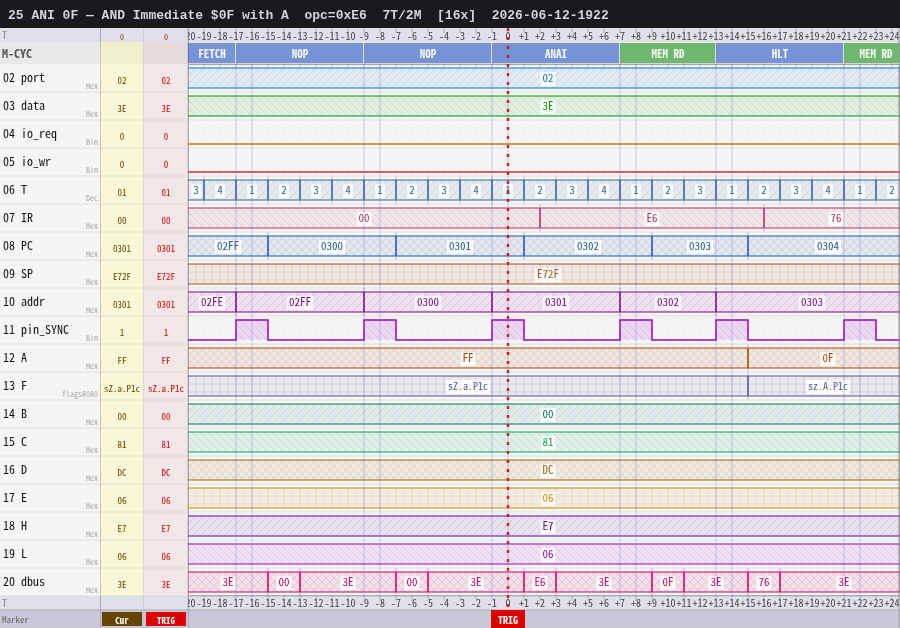900x628 pixels.
Task: Select the '04 io_req' signal row label
Action: point(30,134)
